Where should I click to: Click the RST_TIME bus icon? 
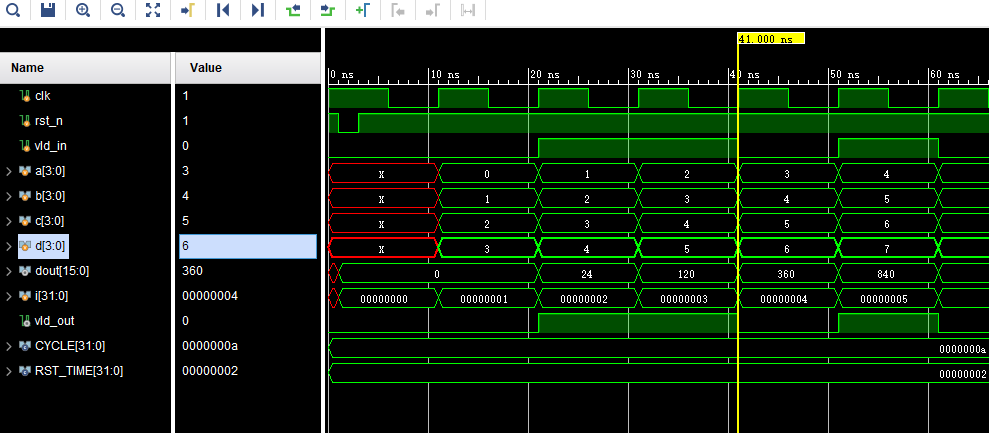tap(25, 371)
